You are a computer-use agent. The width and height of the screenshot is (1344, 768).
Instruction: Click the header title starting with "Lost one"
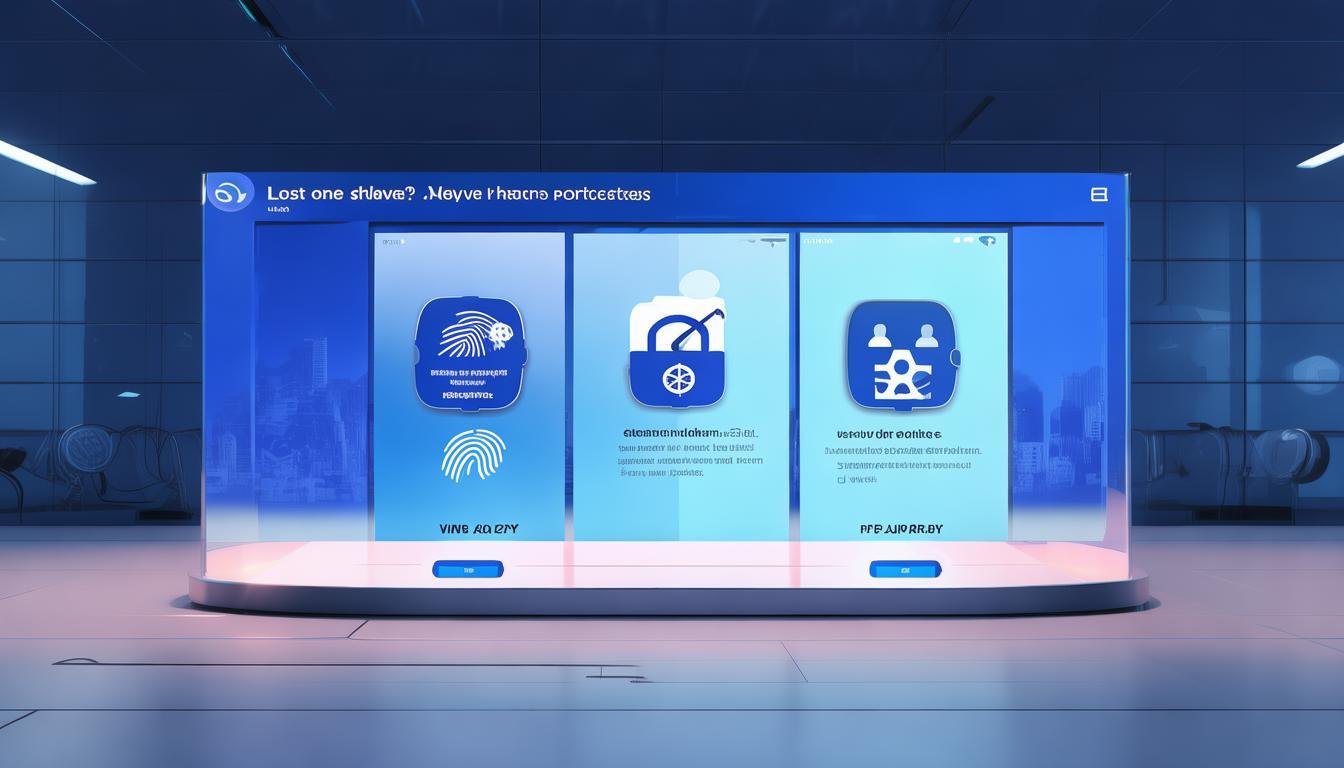click(459, 194)
